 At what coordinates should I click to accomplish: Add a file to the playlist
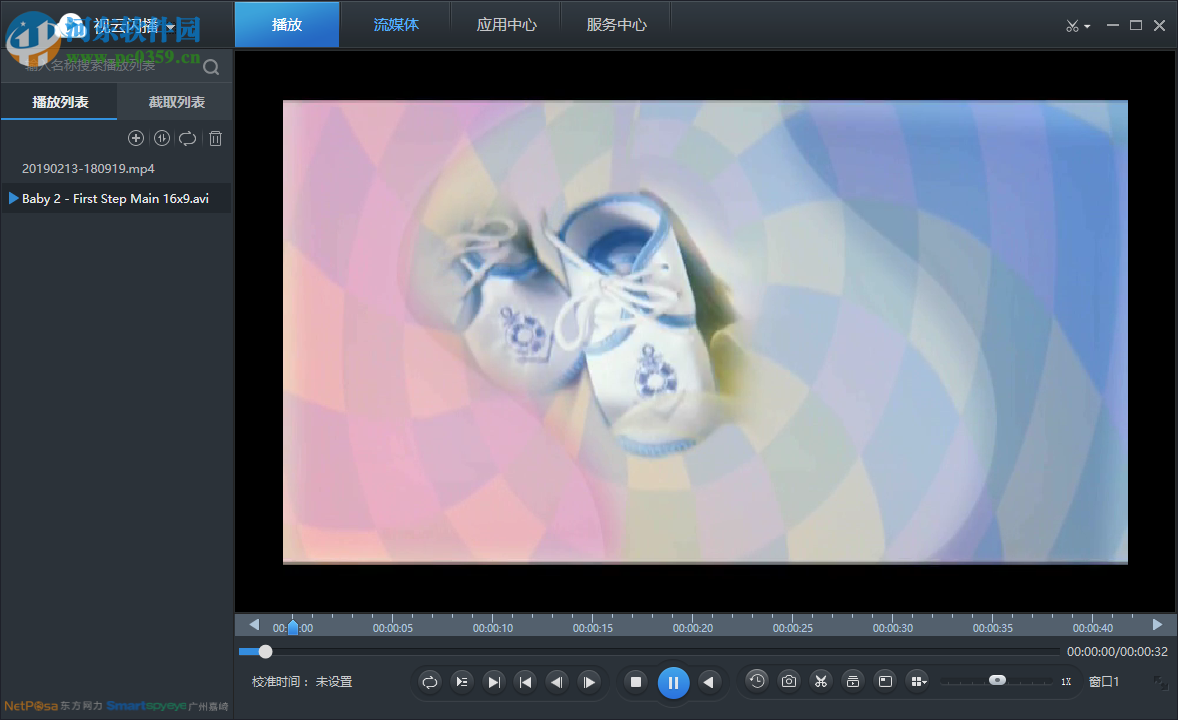click(136, 138)
